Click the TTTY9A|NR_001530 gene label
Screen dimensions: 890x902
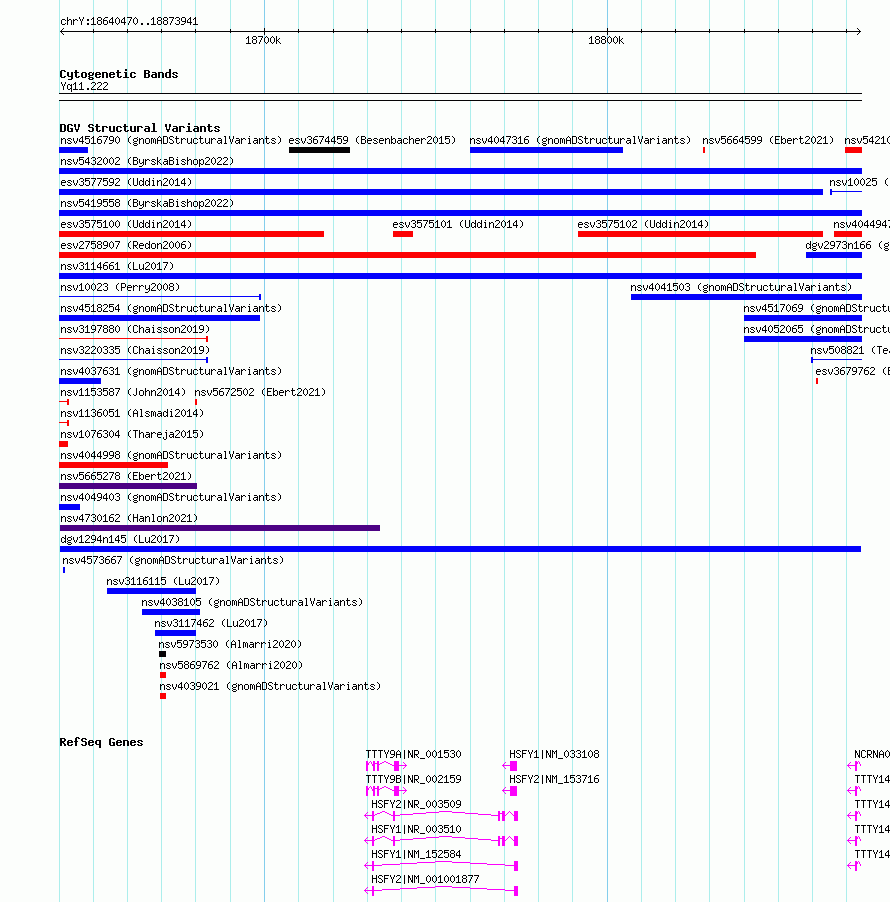tap(414, 754)
